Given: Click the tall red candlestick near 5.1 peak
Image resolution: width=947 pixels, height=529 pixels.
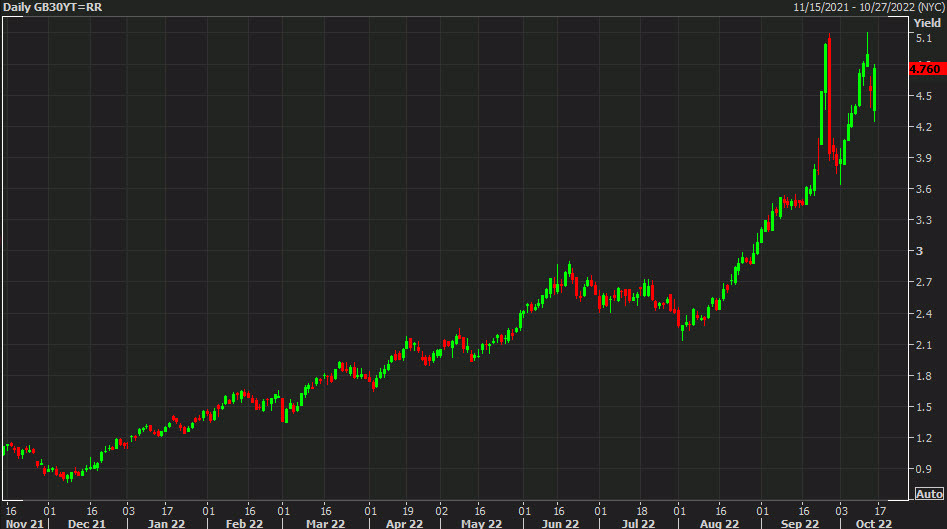Looking at the screenshot, I should [x=829, y=97].
